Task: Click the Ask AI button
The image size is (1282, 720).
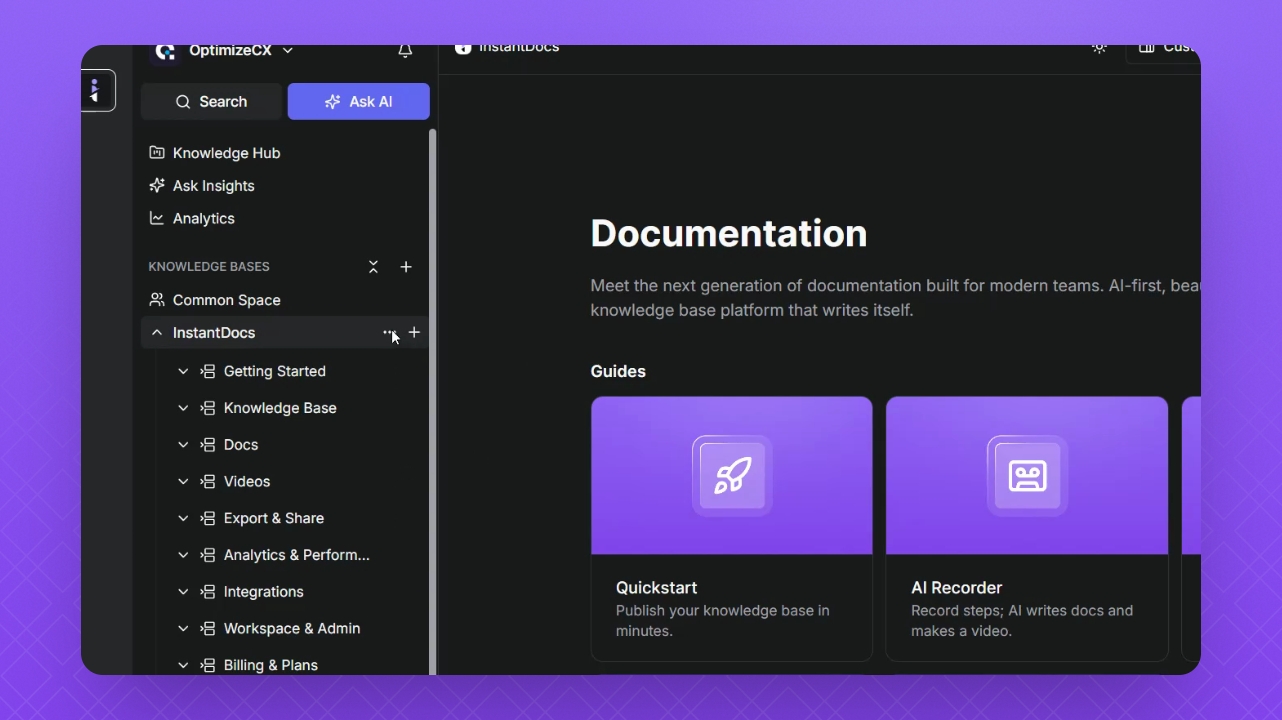Action: [359, 102]
